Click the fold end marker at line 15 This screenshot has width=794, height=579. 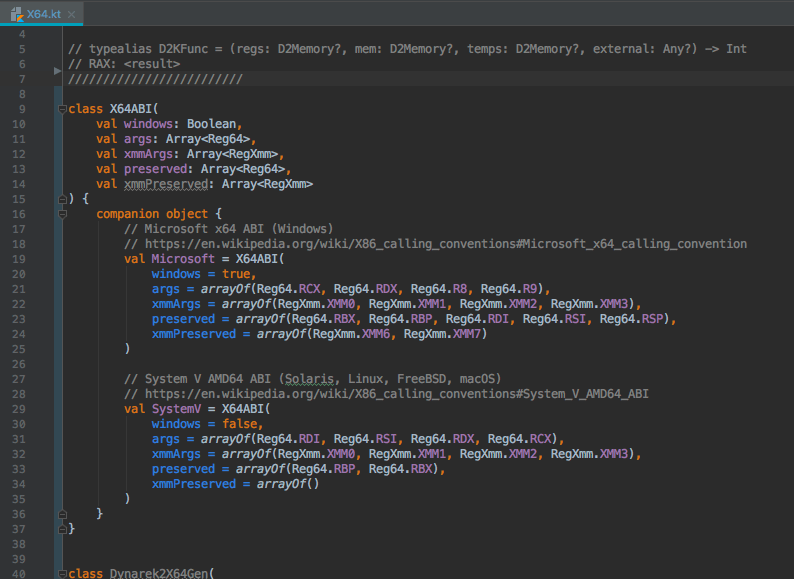pos(62,199)
